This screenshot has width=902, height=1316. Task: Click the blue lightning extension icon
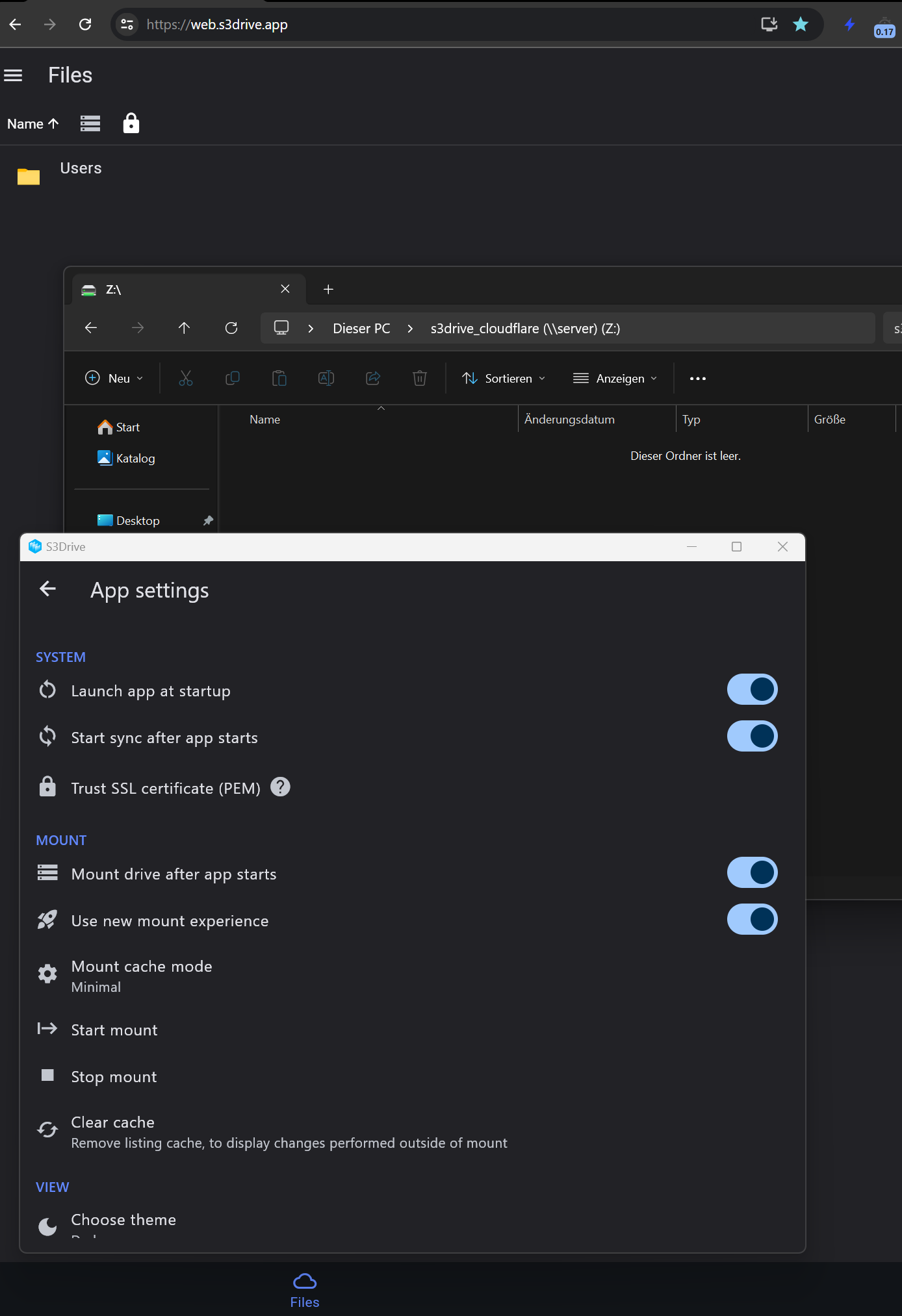coord(849,25)
